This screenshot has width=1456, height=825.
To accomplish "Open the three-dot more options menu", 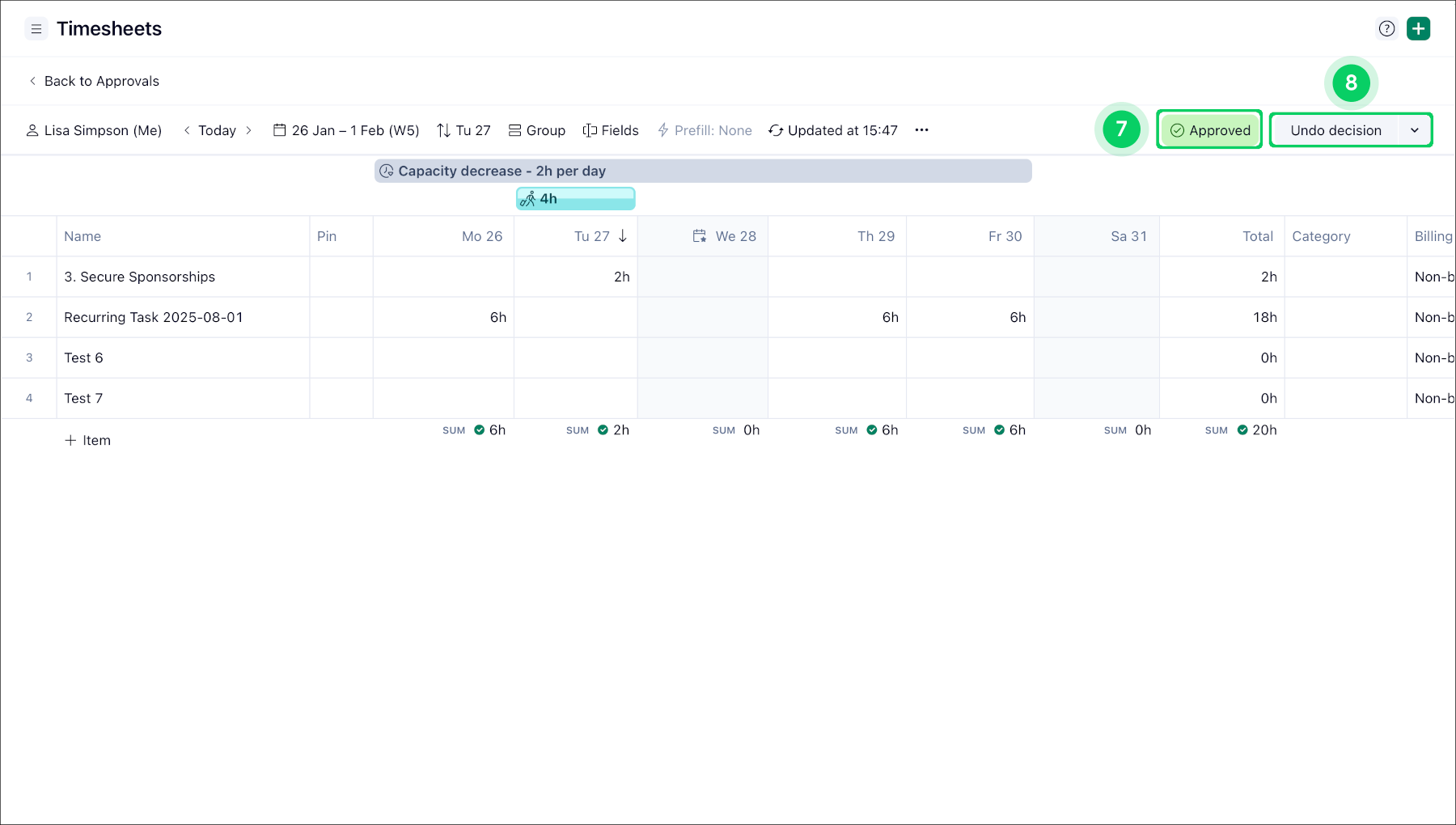I will pyautogui.click(x=921, y=130).
